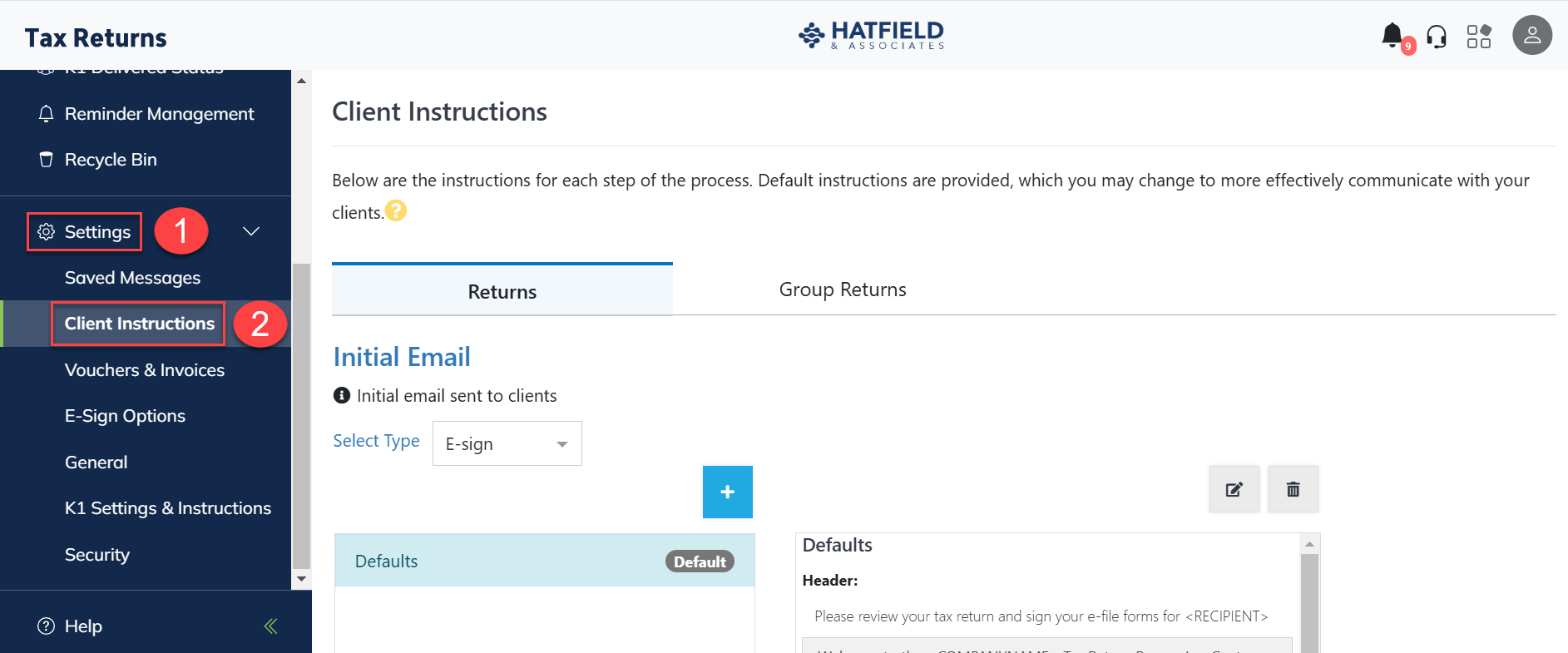Collapse the Settings menu chevron

coord(251,231)
